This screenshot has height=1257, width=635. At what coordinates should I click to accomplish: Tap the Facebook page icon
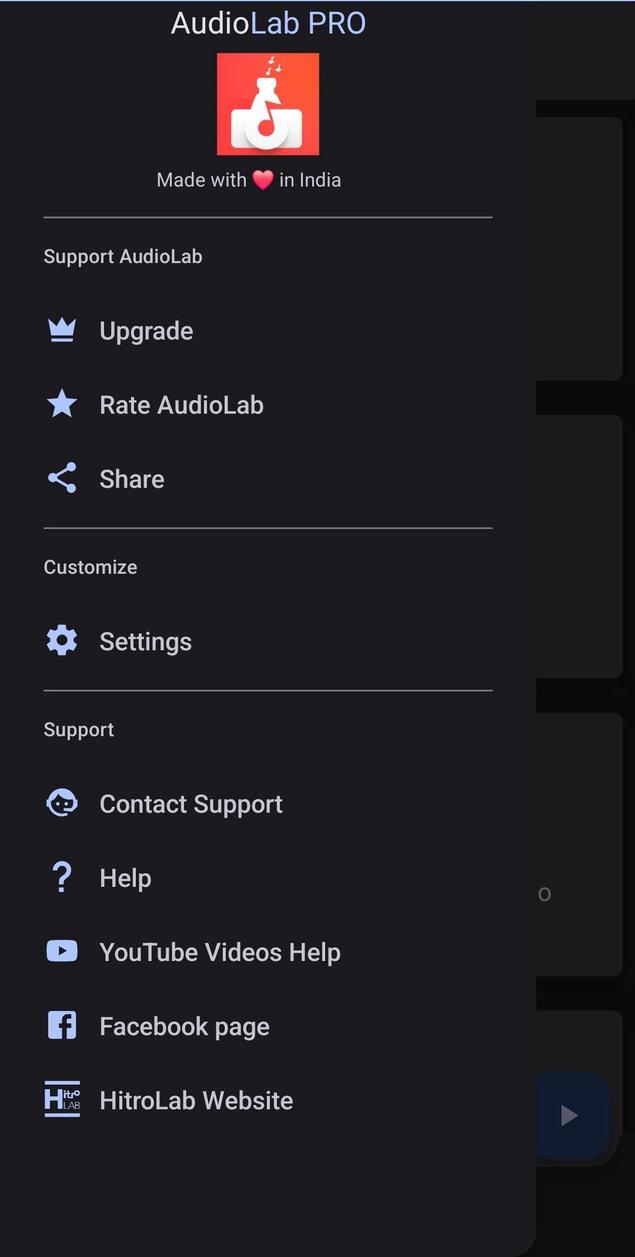[61, 1025]
